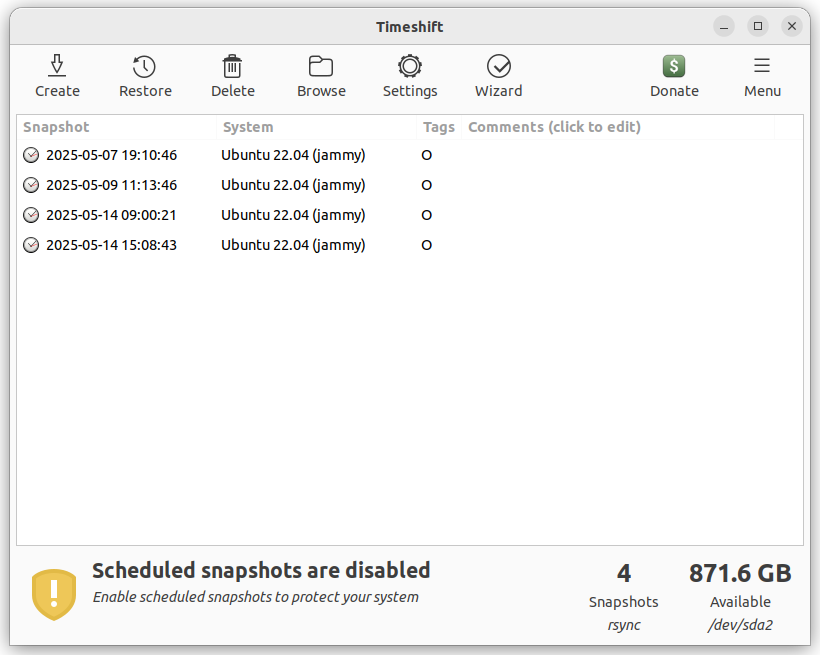Launch the Wizard checkmark icon
The height and width of the screenshot is (655, 820).
[498, 66]
